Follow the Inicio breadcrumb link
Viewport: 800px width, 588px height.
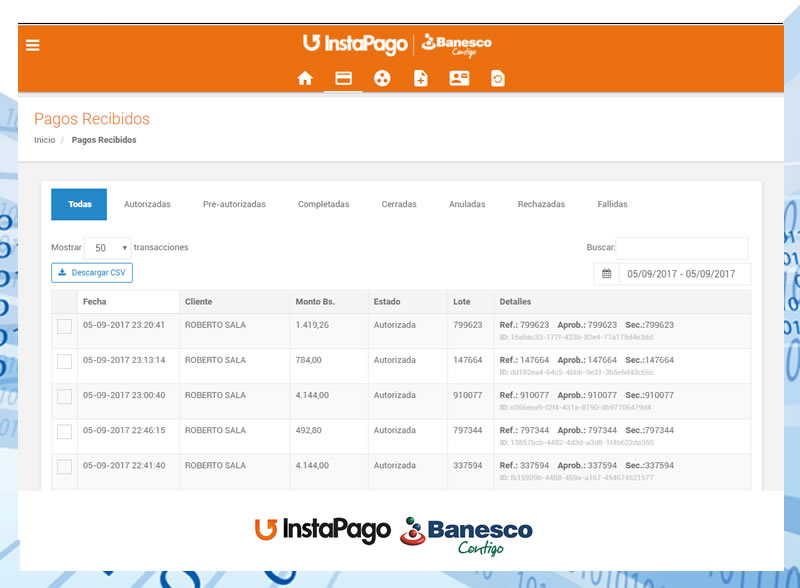pyautogui.click(x=44, y=140)
